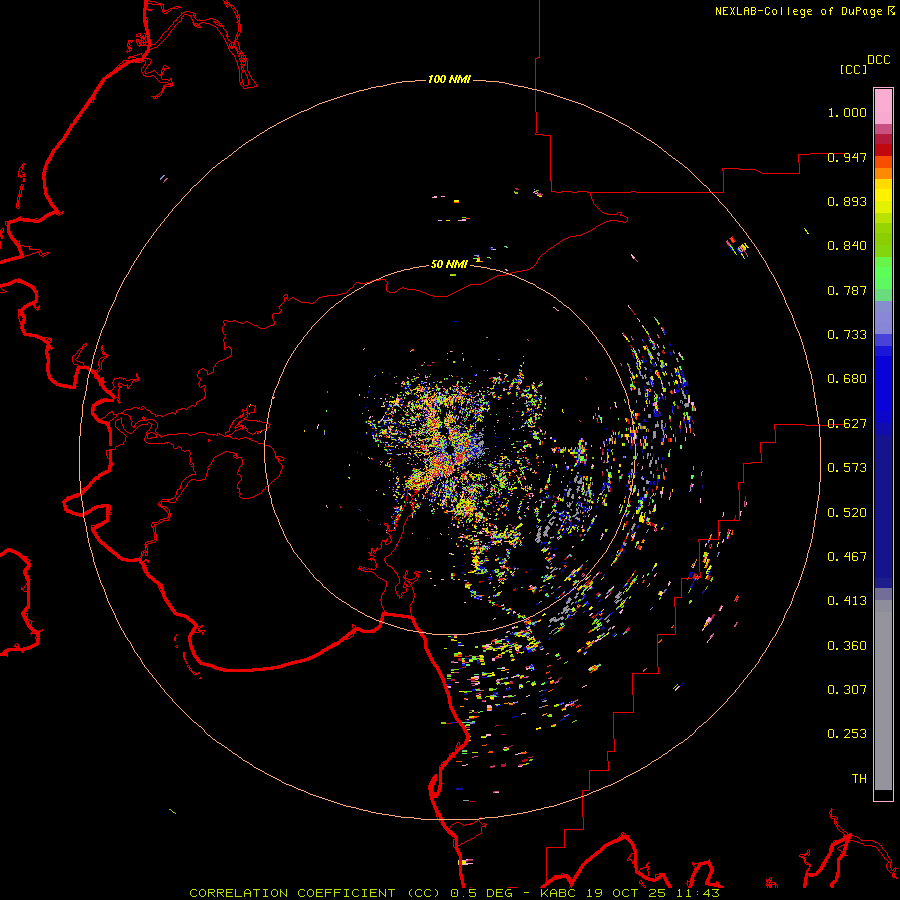Click the NEXLAB-College of DuPage title text
This screenshot has height=900, width=900.
[x=798, y=11]
